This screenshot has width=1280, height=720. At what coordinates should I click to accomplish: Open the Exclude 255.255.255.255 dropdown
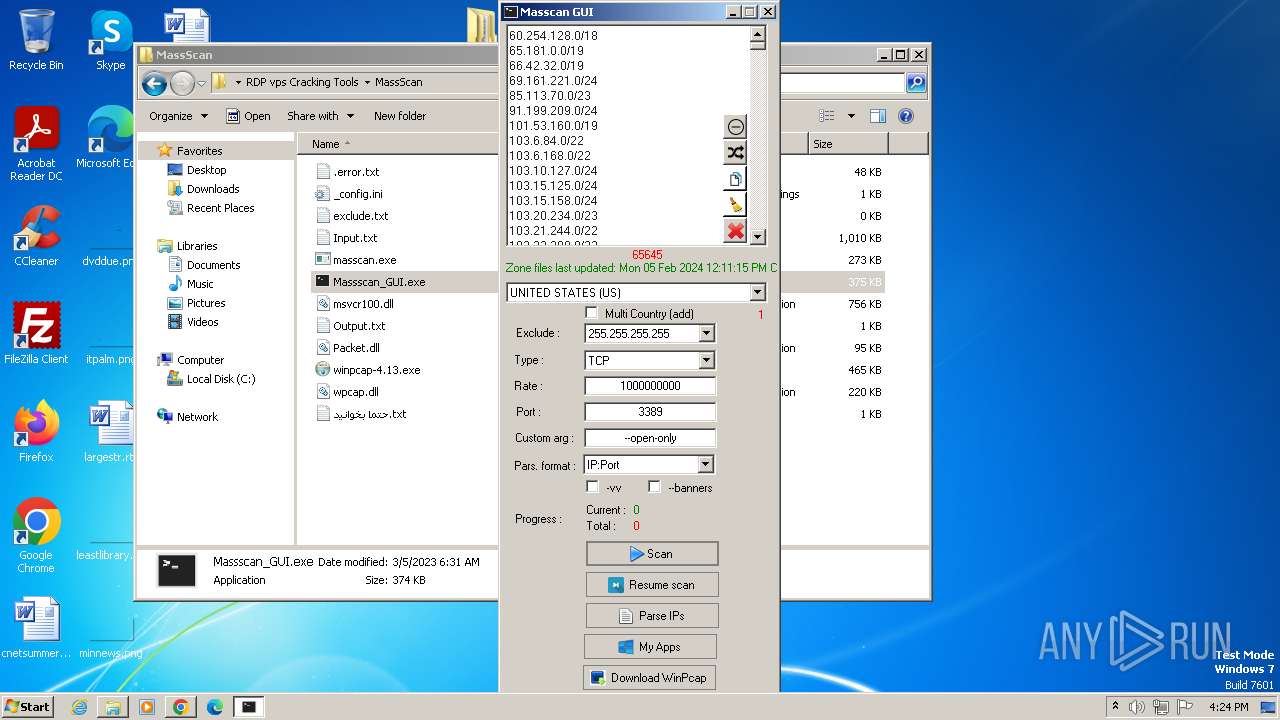click(x=707, y=333)
